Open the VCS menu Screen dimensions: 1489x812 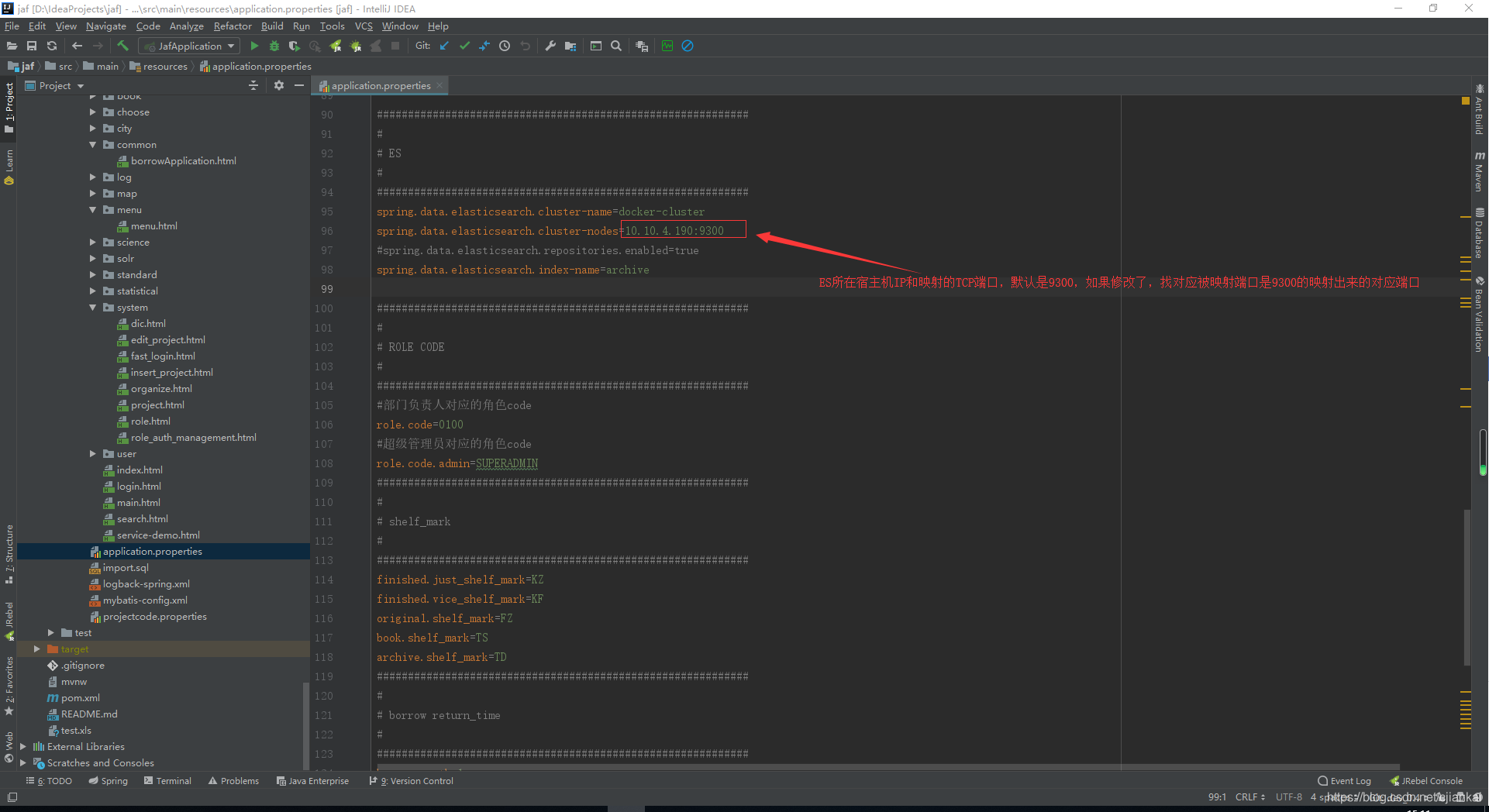pyautogui.click(x=364, y=26)
